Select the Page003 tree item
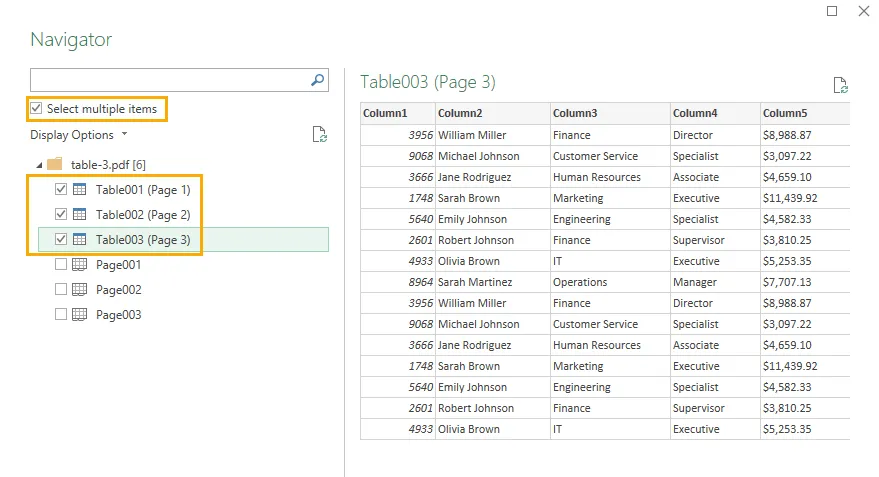Screen dimensions: 879x477 tap(118, 315)
